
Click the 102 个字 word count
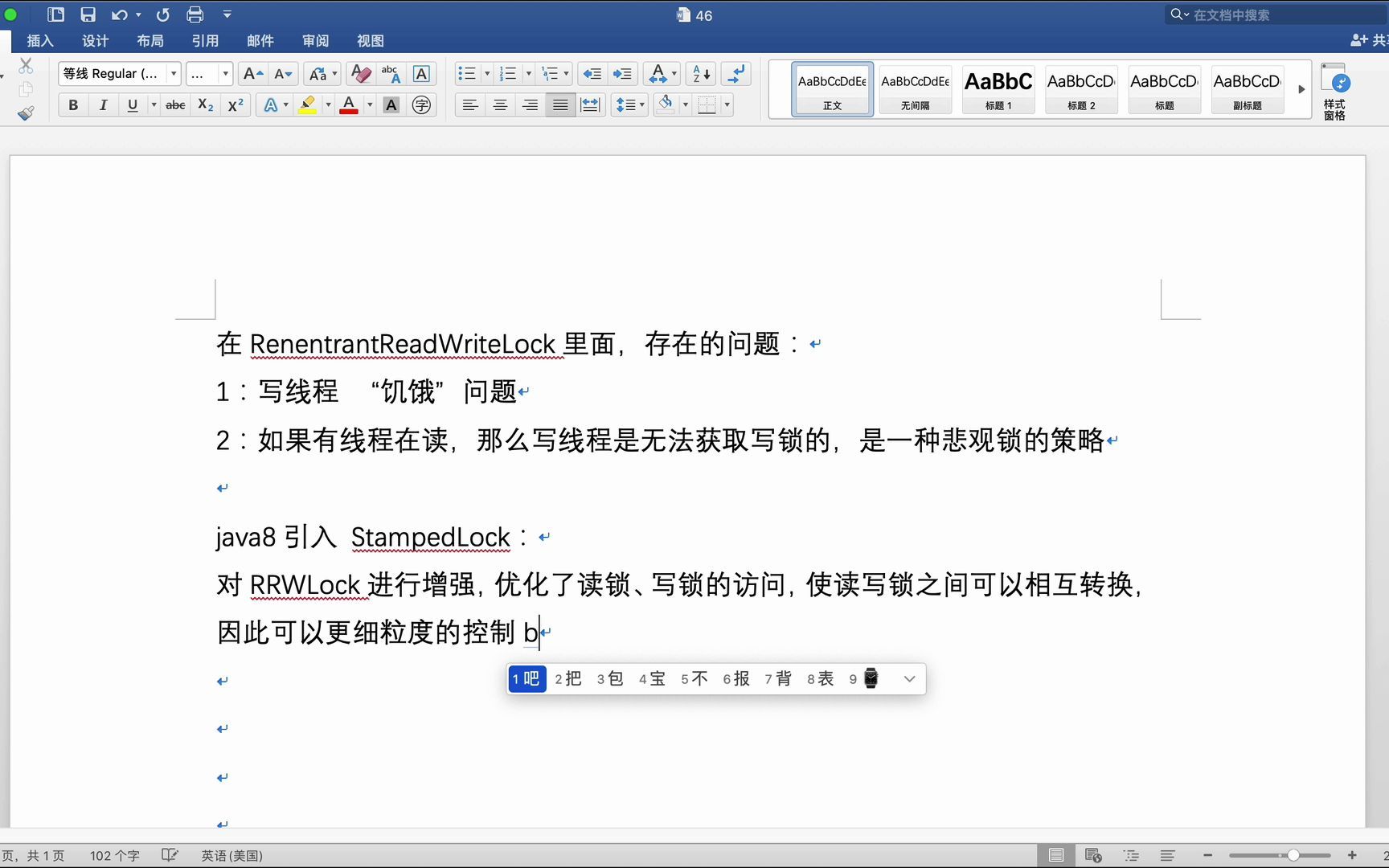coord(115,855)
